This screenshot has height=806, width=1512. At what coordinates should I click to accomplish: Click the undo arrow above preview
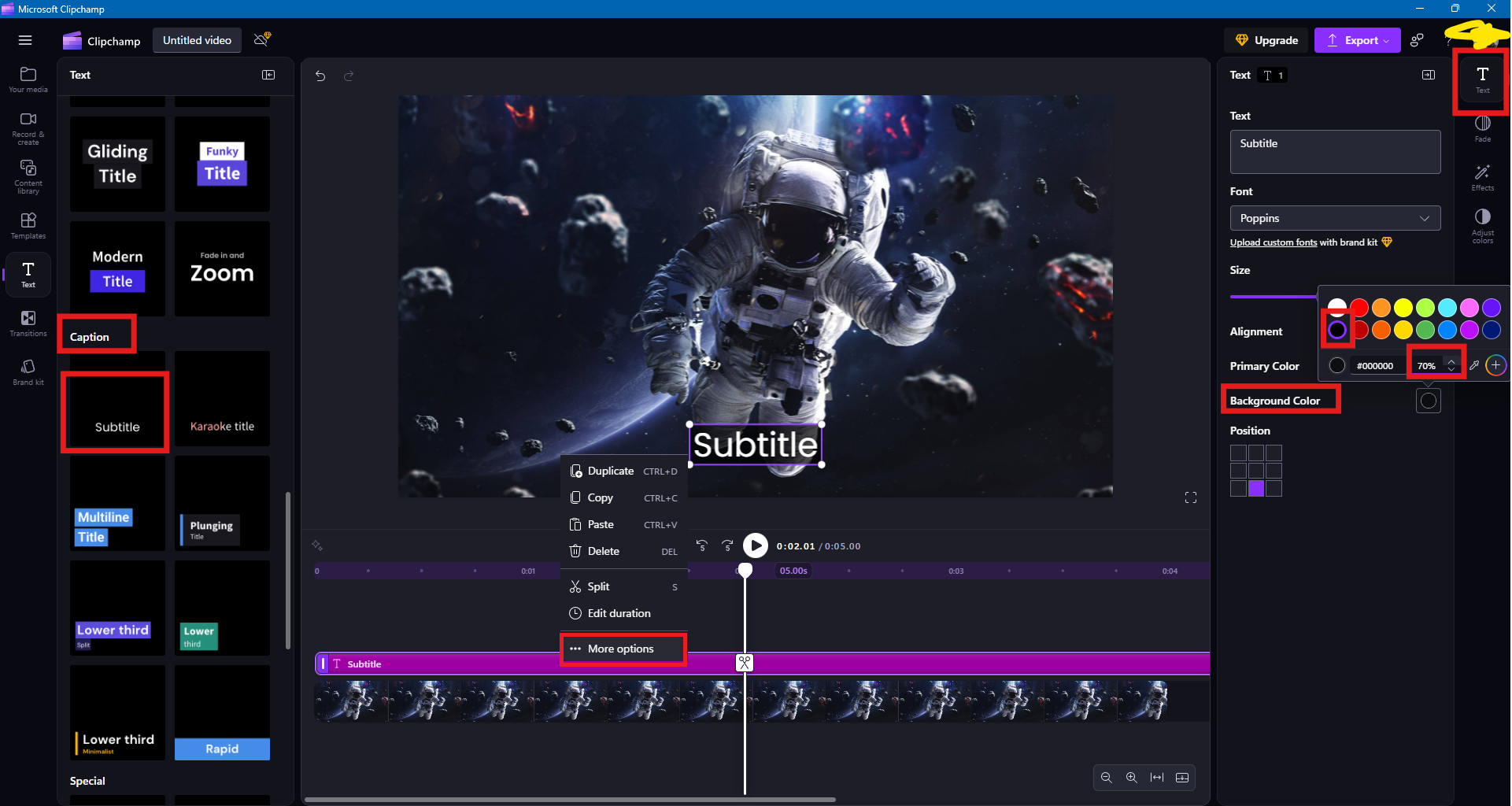click(x=320, y=76)
